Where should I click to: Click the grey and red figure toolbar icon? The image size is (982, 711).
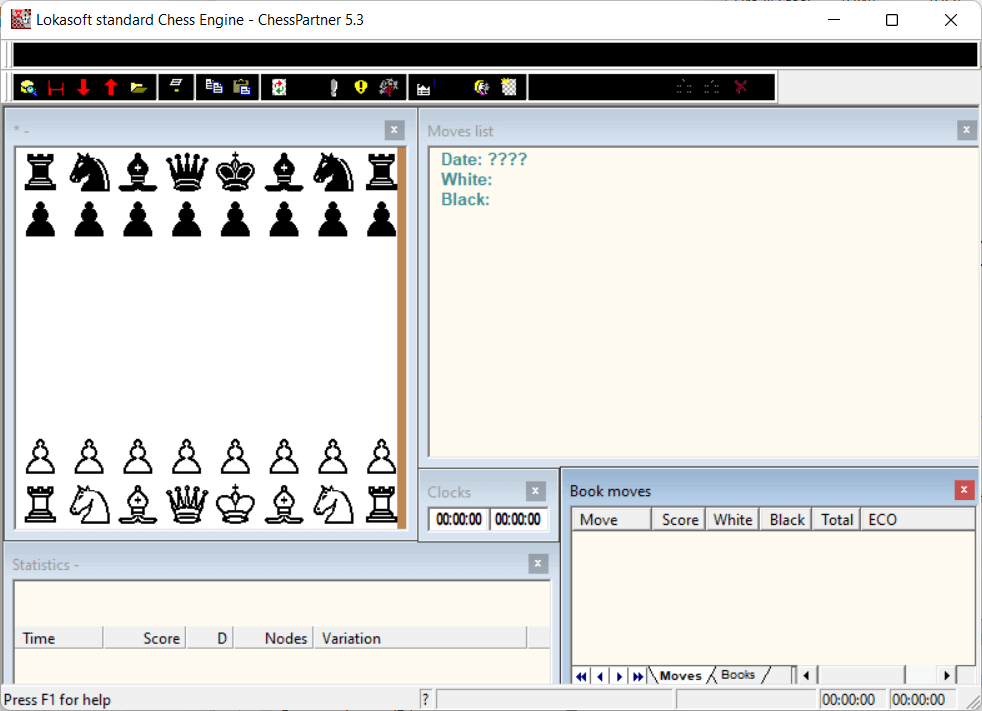(388, 87)
